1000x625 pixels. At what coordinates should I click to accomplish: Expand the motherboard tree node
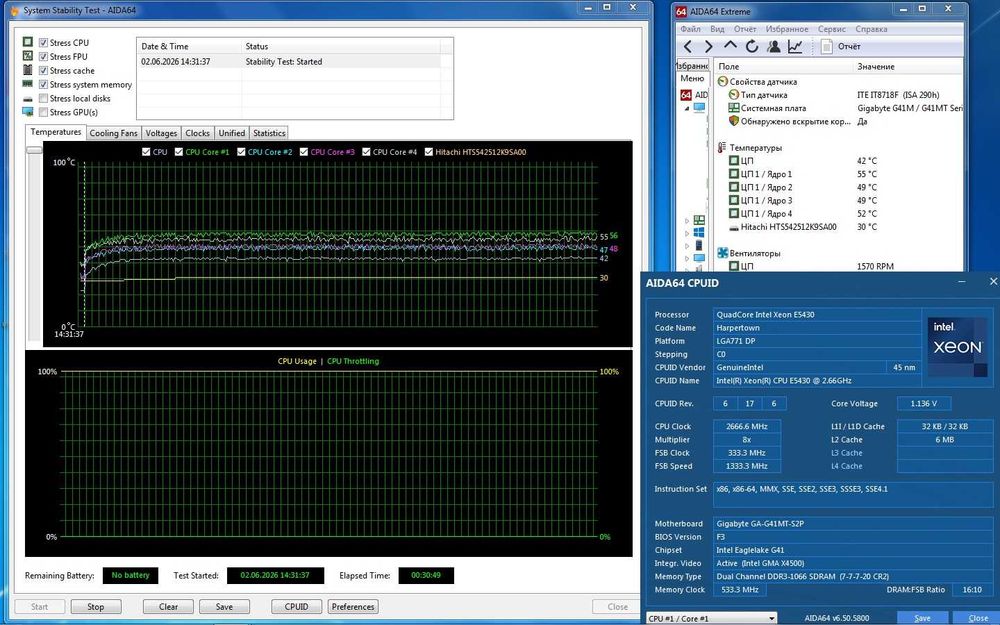click(687, 221)
